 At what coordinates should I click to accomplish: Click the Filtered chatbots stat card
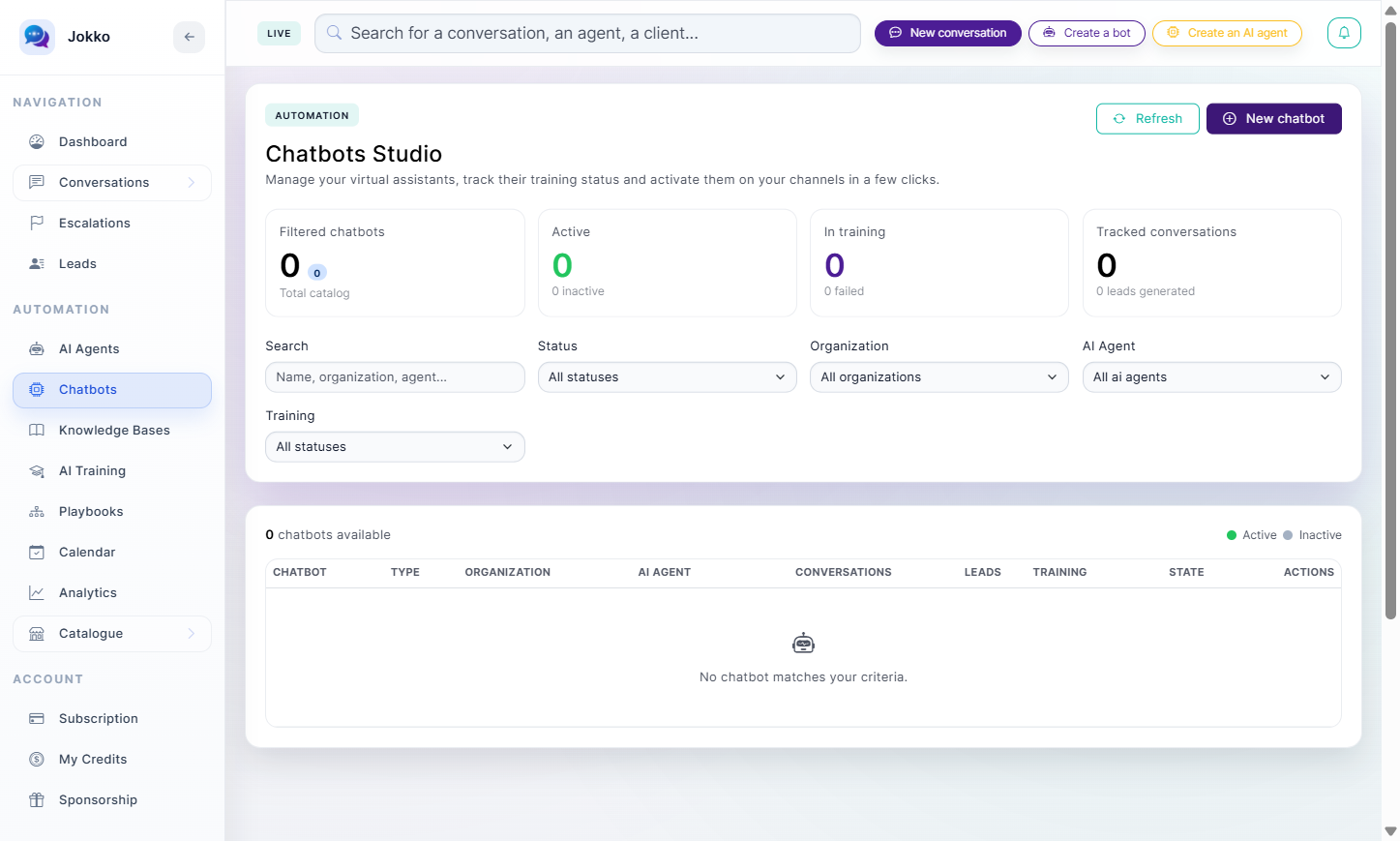(x=395, y=263)
